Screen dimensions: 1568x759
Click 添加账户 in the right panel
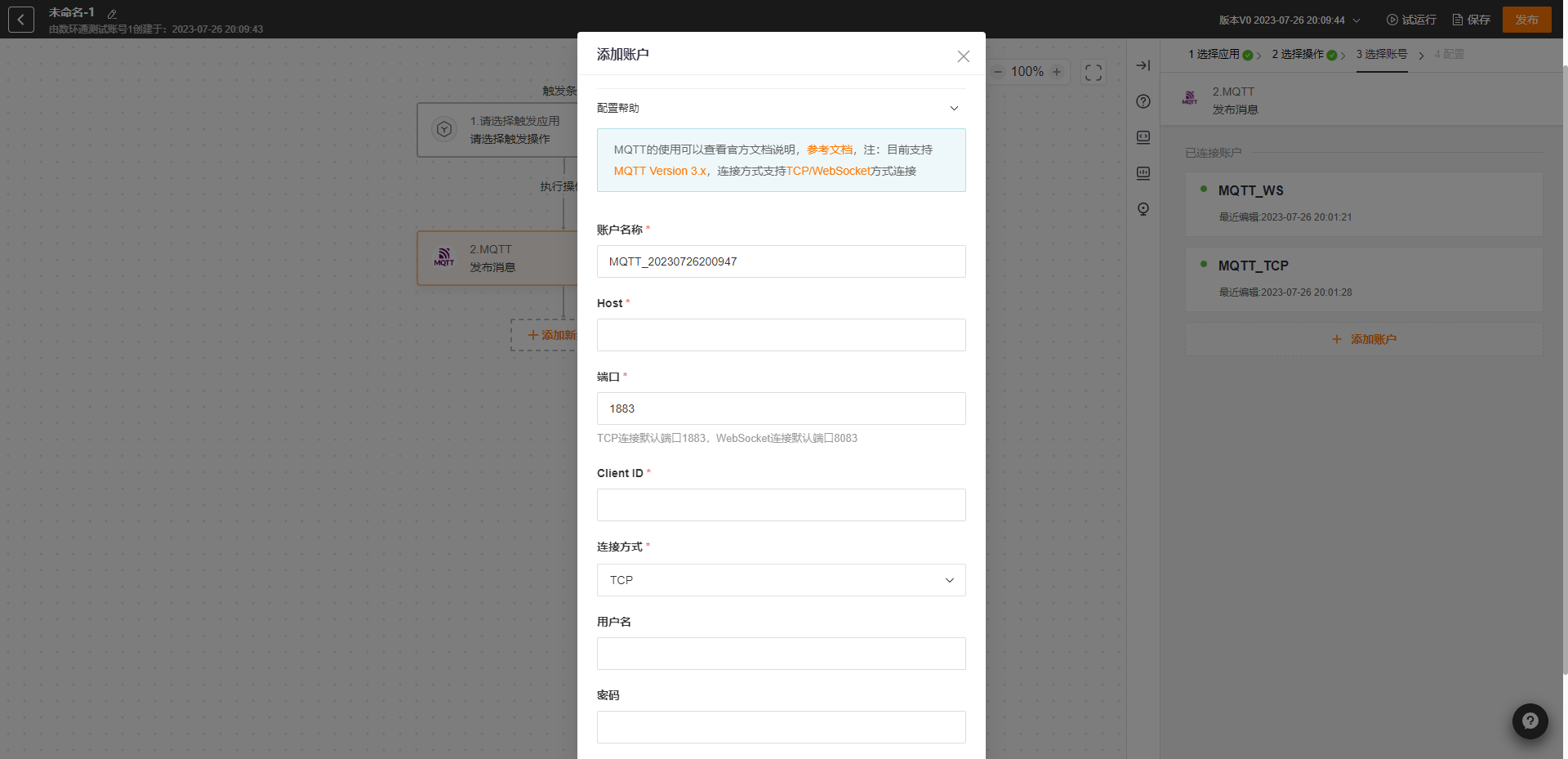[1364, 339]
